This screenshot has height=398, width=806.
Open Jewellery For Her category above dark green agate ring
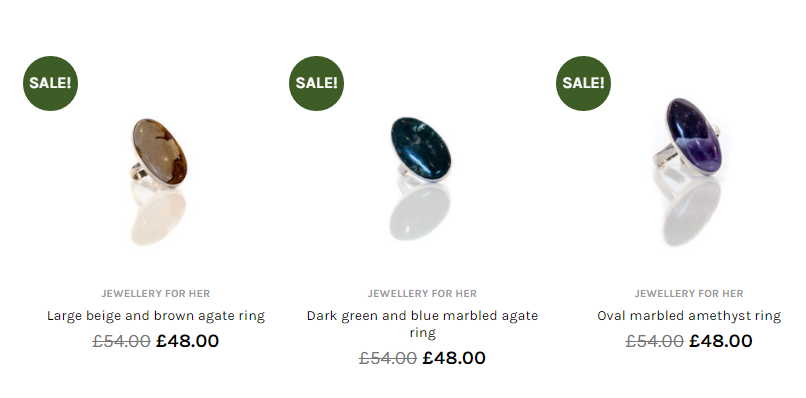pos(422,294)
